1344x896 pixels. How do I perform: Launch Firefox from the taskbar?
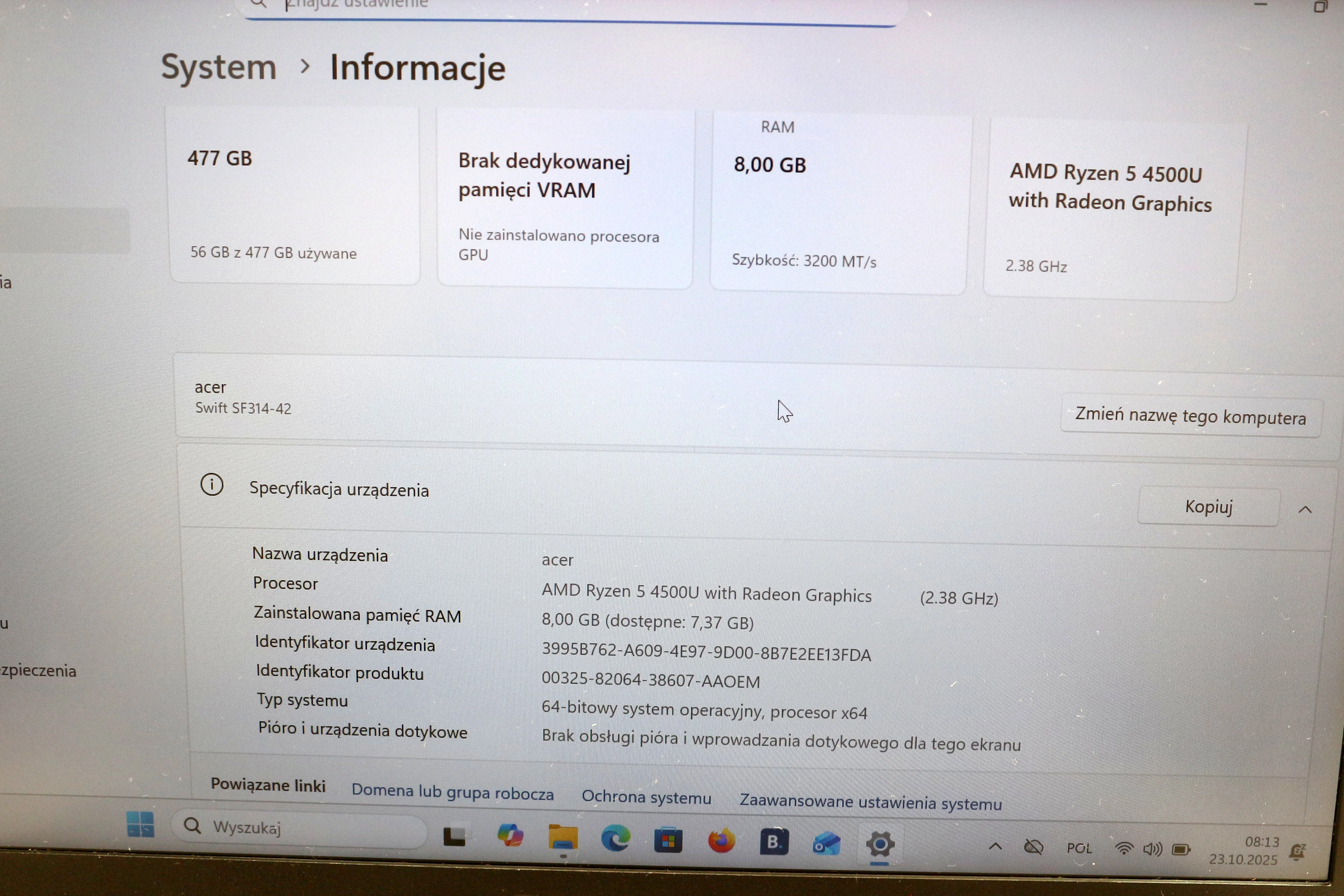(721, 841)
